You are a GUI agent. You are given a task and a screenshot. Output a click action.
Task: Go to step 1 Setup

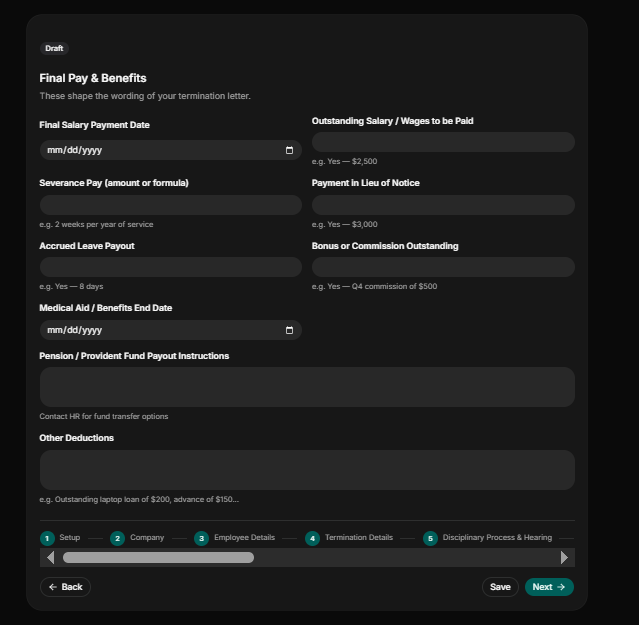tap(60, 538)
